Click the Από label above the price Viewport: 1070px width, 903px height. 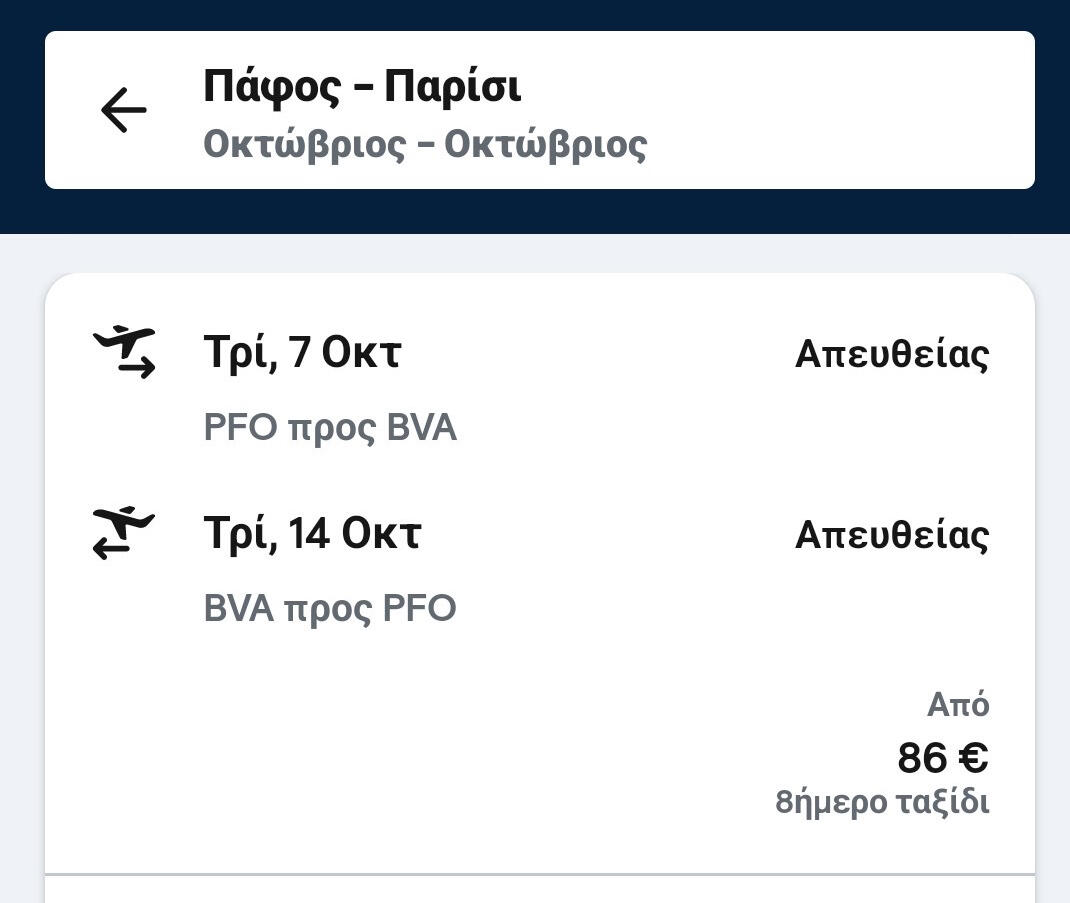pos(957,705)
